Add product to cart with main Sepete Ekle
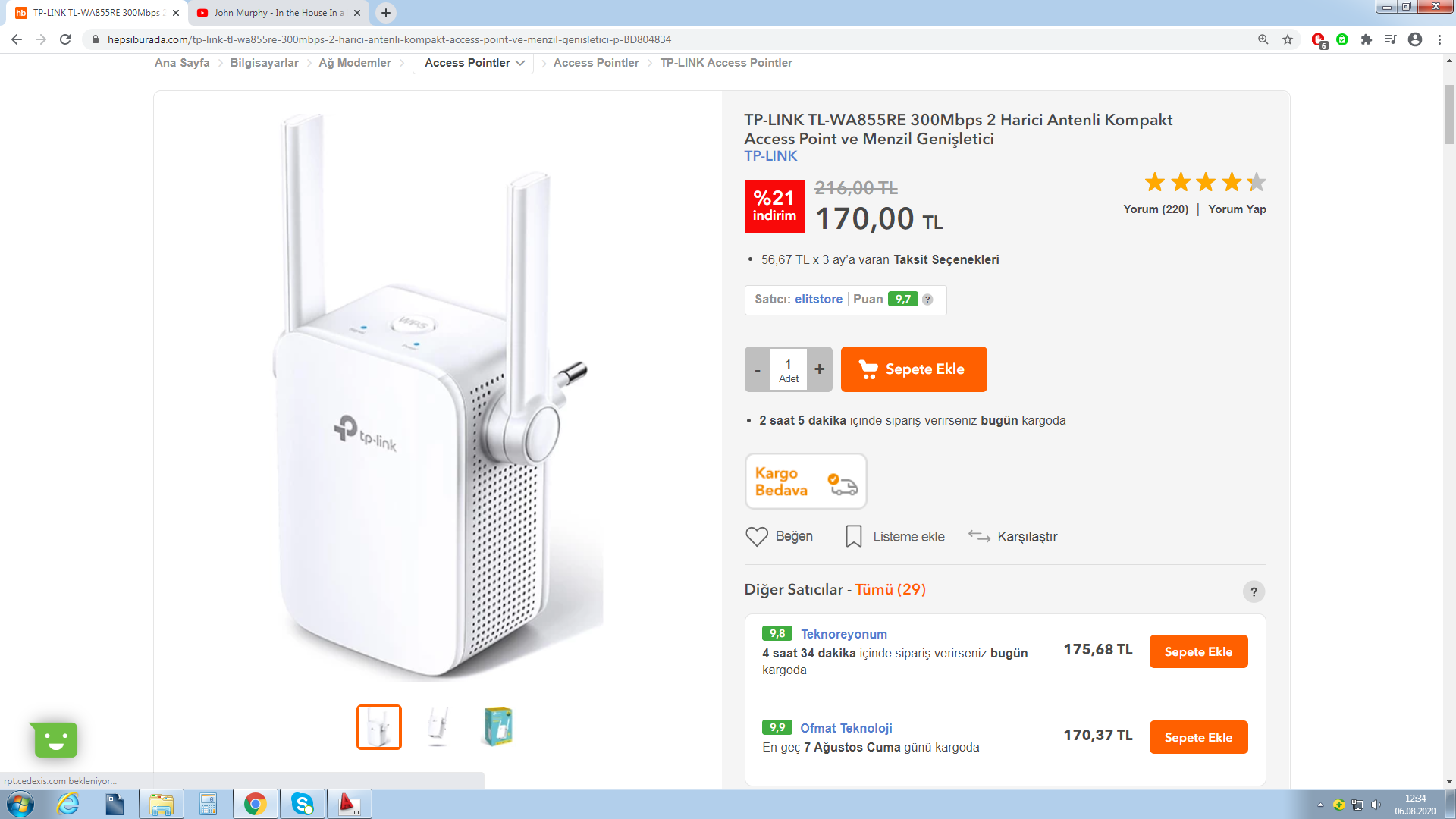 point(914,369)
